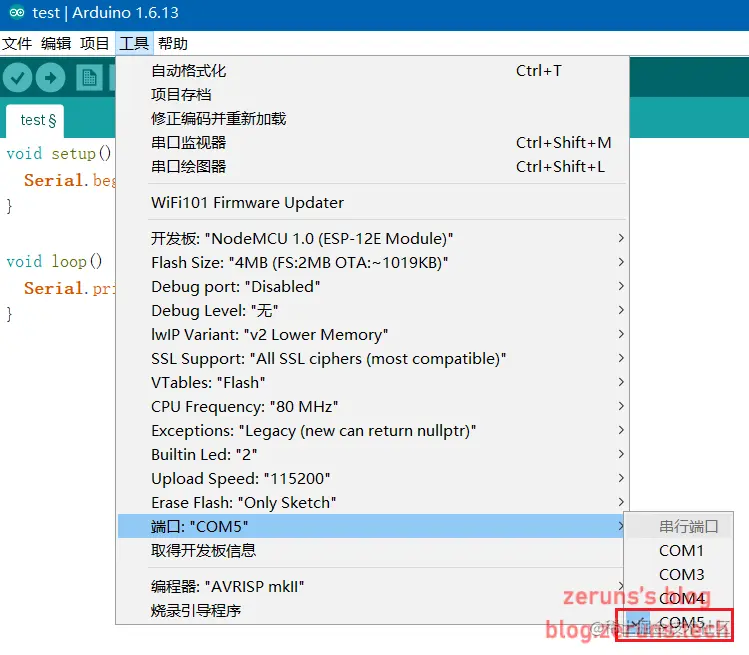Close the 工具 menu via its menu bar label
Image resolution: width=749 pixels, height=655 pixels.
coord(134,43)
